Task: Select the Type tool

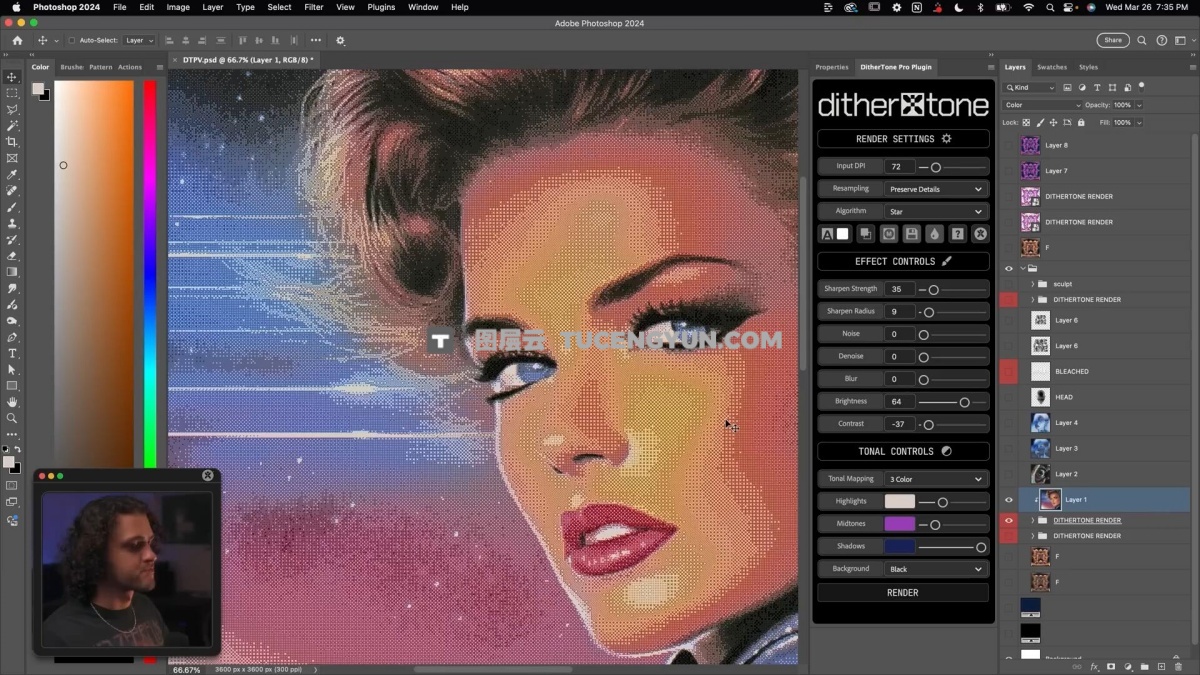Action: tap(12, 354)
